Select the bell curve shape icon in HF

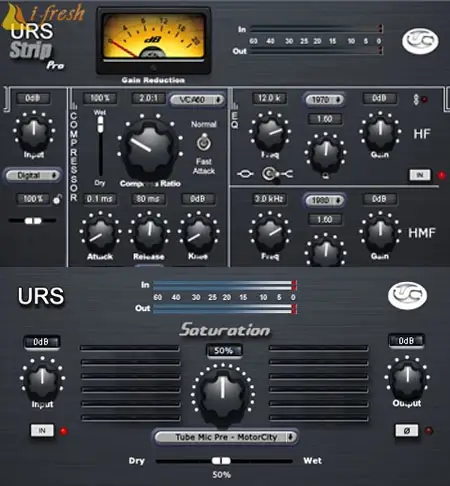(x=245, y=174)
